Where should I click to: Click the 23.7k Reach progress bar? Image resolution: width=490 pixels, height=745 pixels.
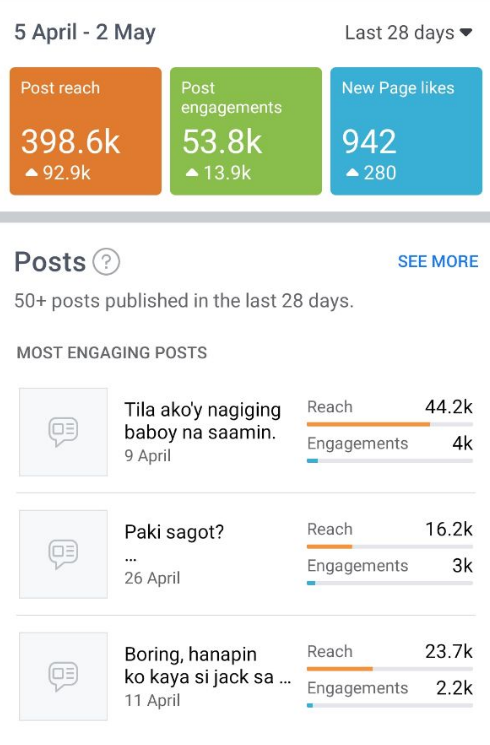(390, 669)
